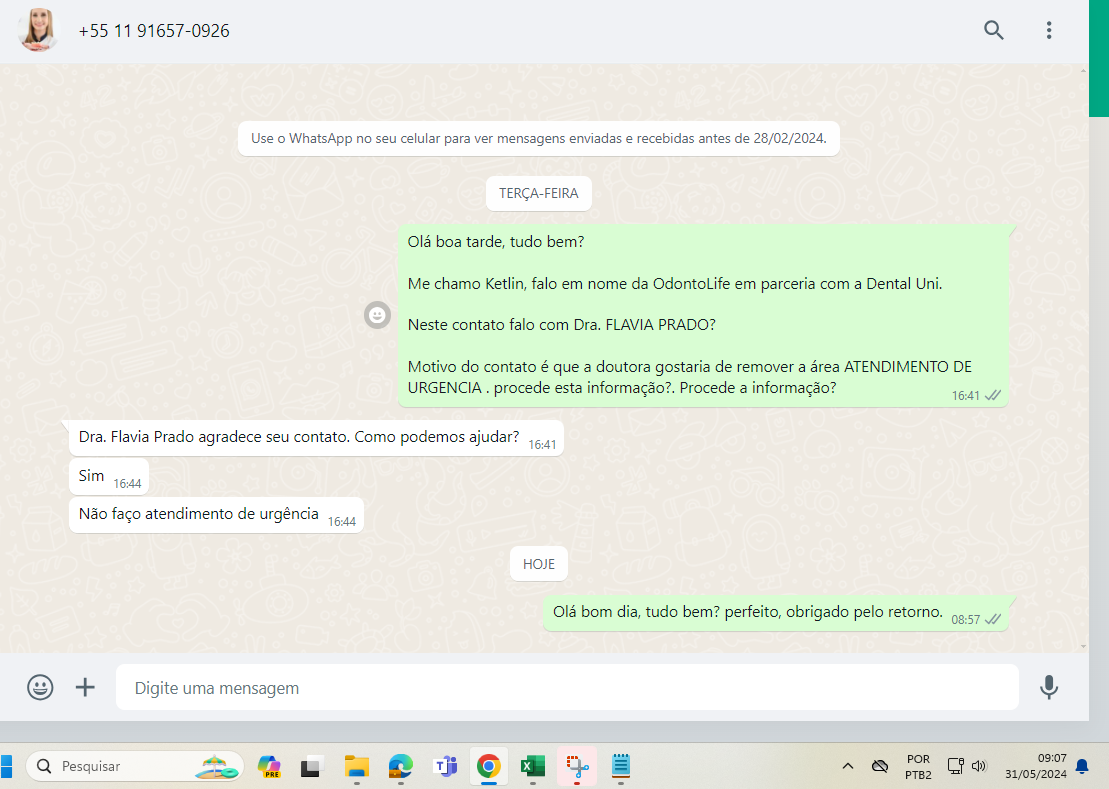1109x789 pixels.
Task: Open Microsoft Edge from taskbar
Action: [400, 766]
